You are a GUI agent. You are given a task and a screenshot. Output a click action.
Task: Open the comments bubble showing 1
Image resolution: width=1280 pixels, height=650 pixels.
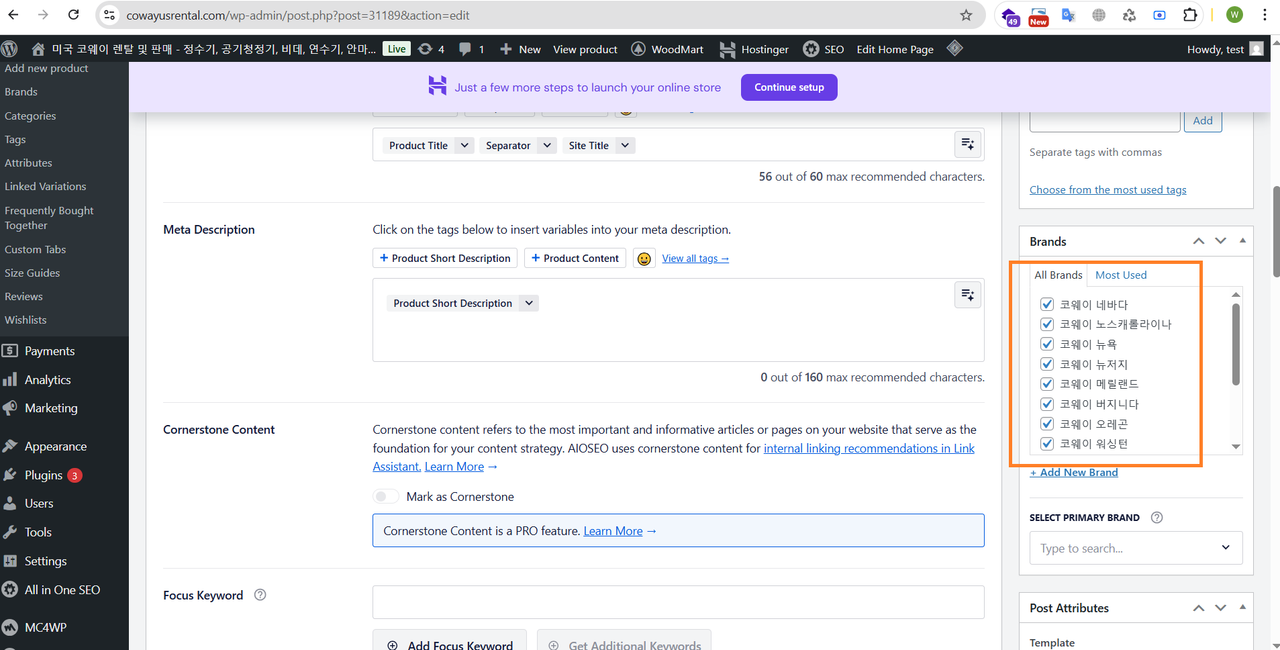click(x=471, y=49)
